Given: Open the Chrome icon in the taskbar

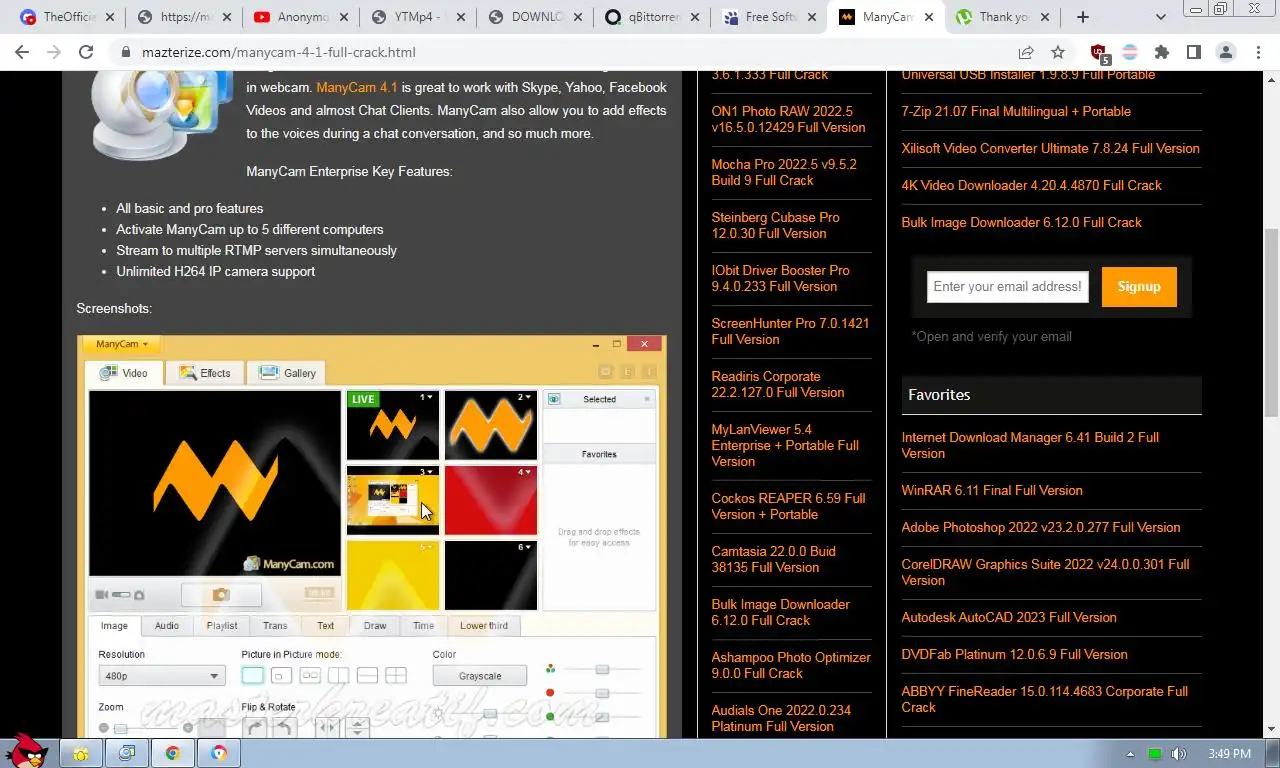Looking at the screenshot, I should pyautogui.click(x=173, y=753).
